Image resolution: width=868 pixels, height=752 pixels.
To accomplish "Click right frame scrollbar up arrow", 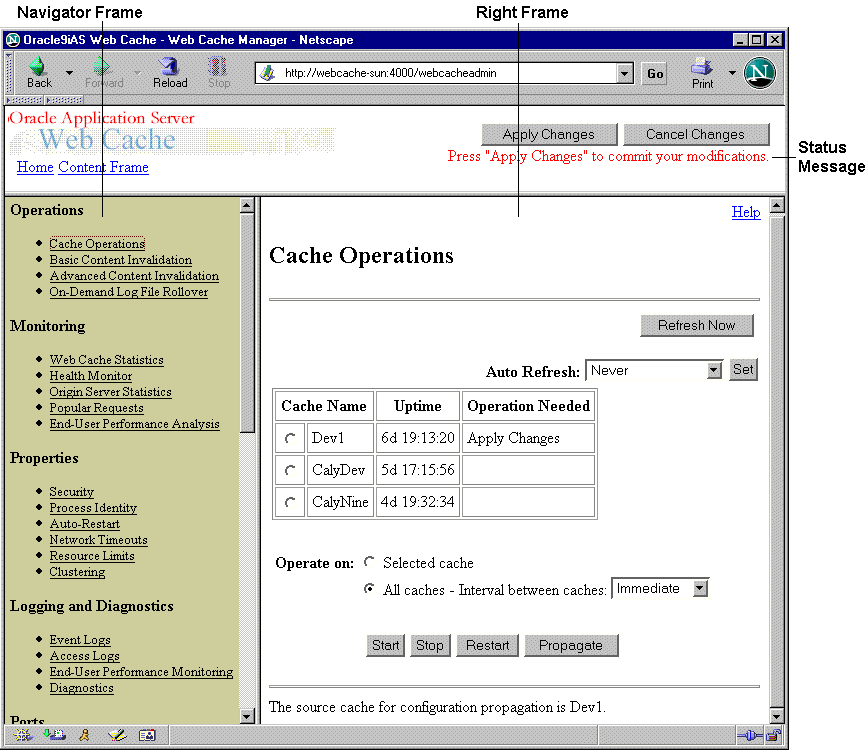I will pos(777,206).
